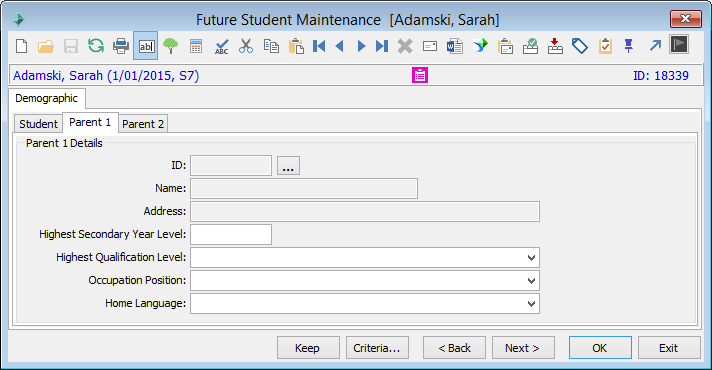
Task: Click the green tree icon
Action: [171, 46]
